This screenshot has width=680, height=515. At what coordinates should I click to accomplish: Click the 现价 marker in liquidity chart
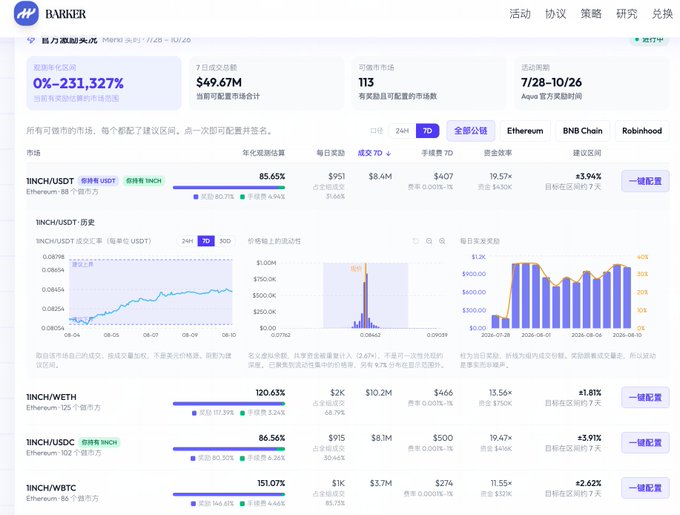pyautogui.click(x=356, y=269)
